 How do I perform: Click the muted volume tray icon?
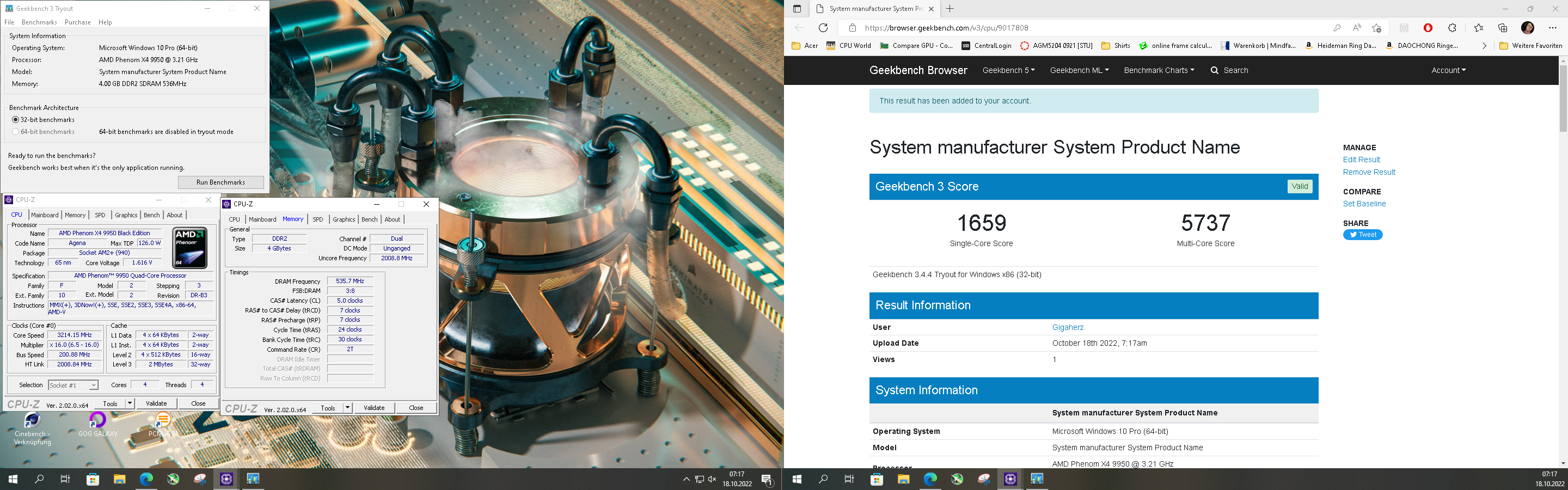pos(712,479)
